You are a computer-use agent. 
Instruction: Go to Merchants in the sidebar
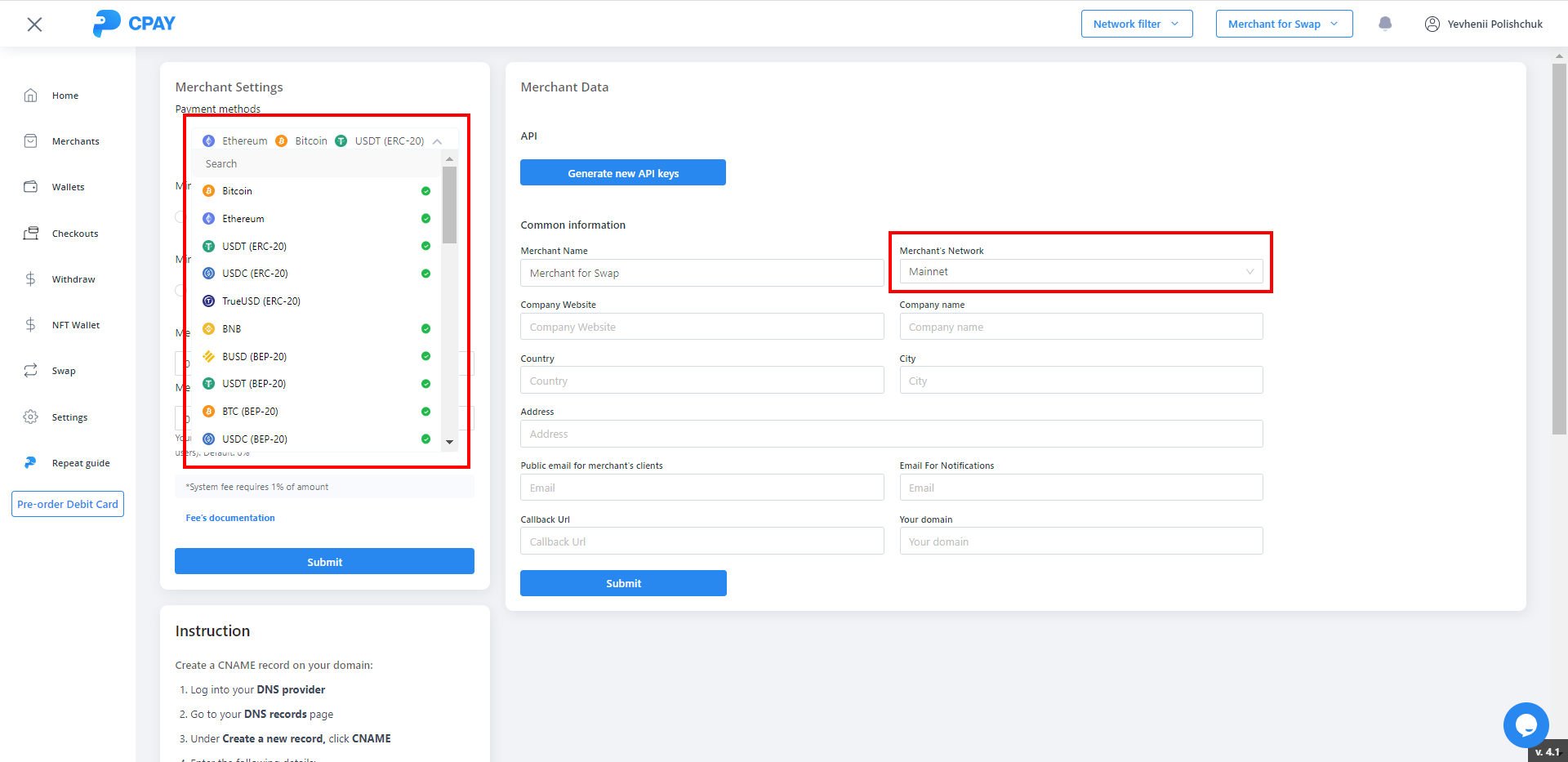pyautogui.click(x=75, y=141)
